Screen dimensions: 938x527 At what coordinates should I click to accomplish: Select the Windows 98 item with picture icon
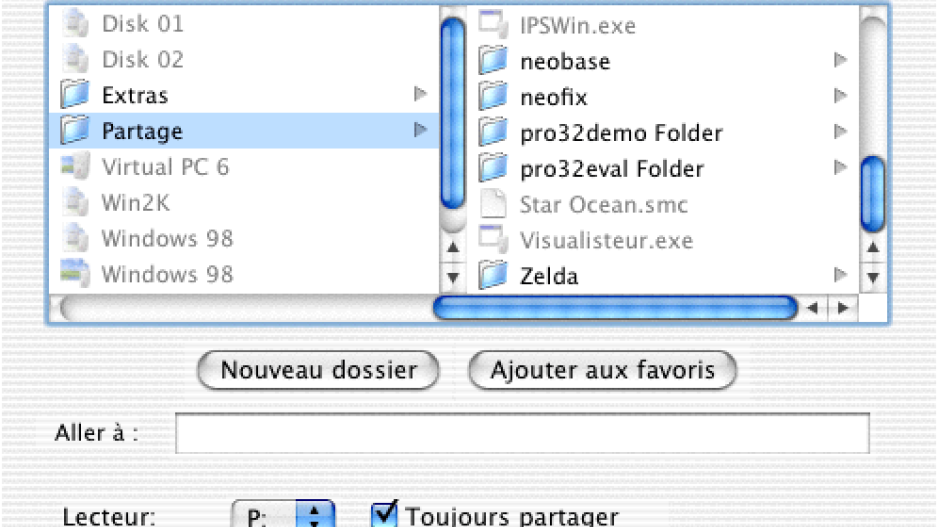coord(147,274)
